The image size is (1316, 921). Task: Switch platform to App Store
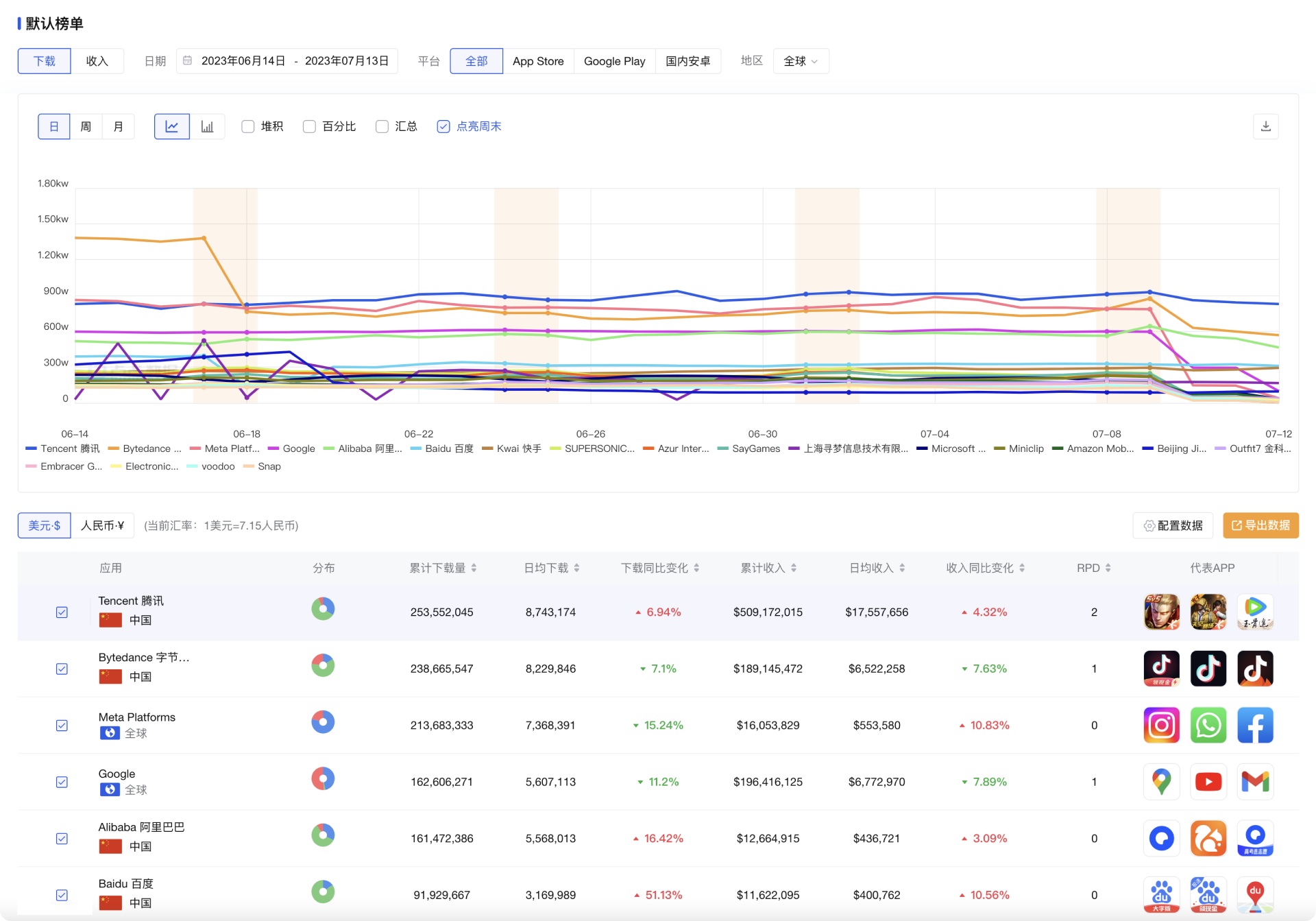(x=538, y=61)
